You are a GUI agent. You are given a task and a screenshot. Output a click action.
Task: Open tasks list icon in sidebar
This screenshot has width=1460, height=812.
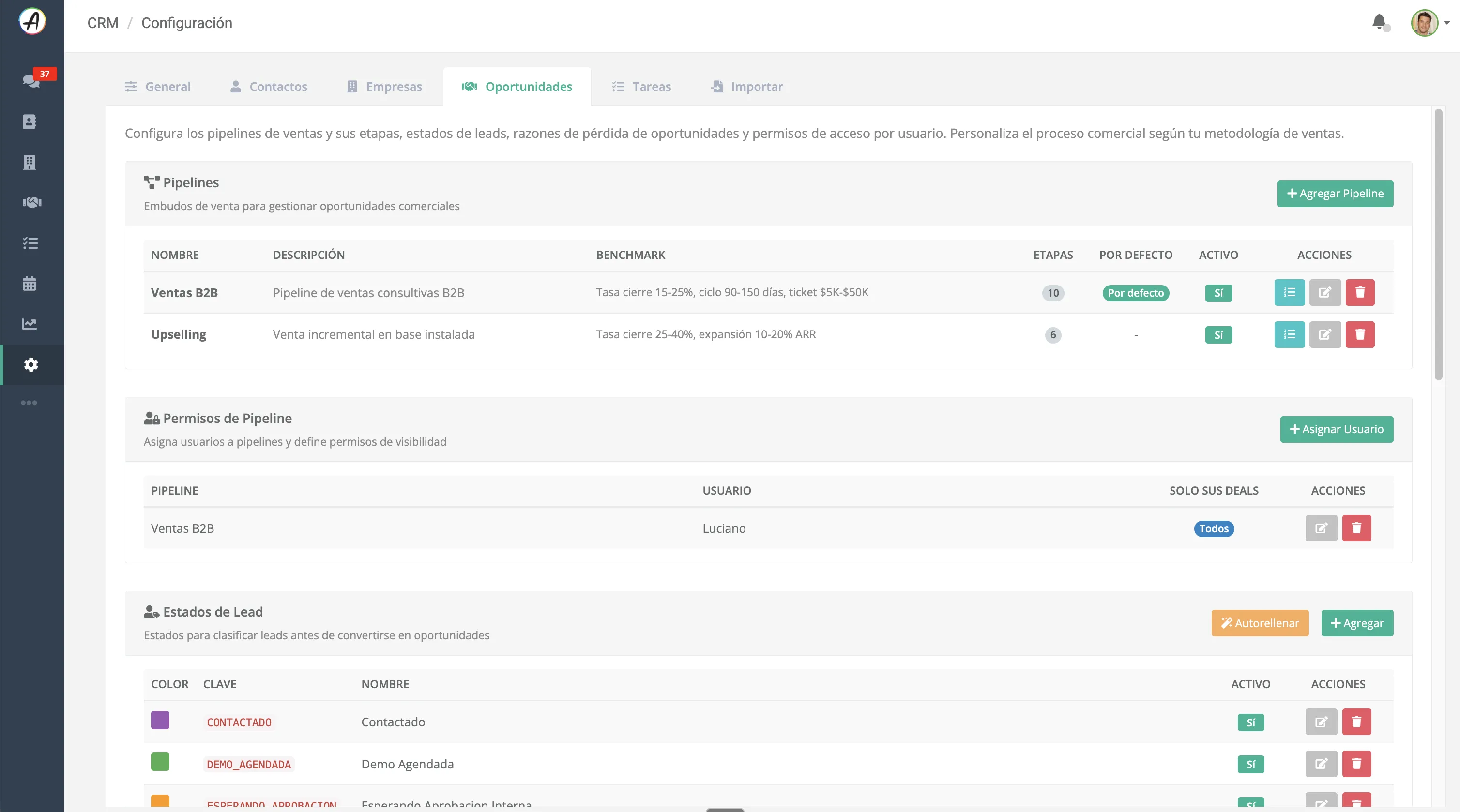click(30, 243)
